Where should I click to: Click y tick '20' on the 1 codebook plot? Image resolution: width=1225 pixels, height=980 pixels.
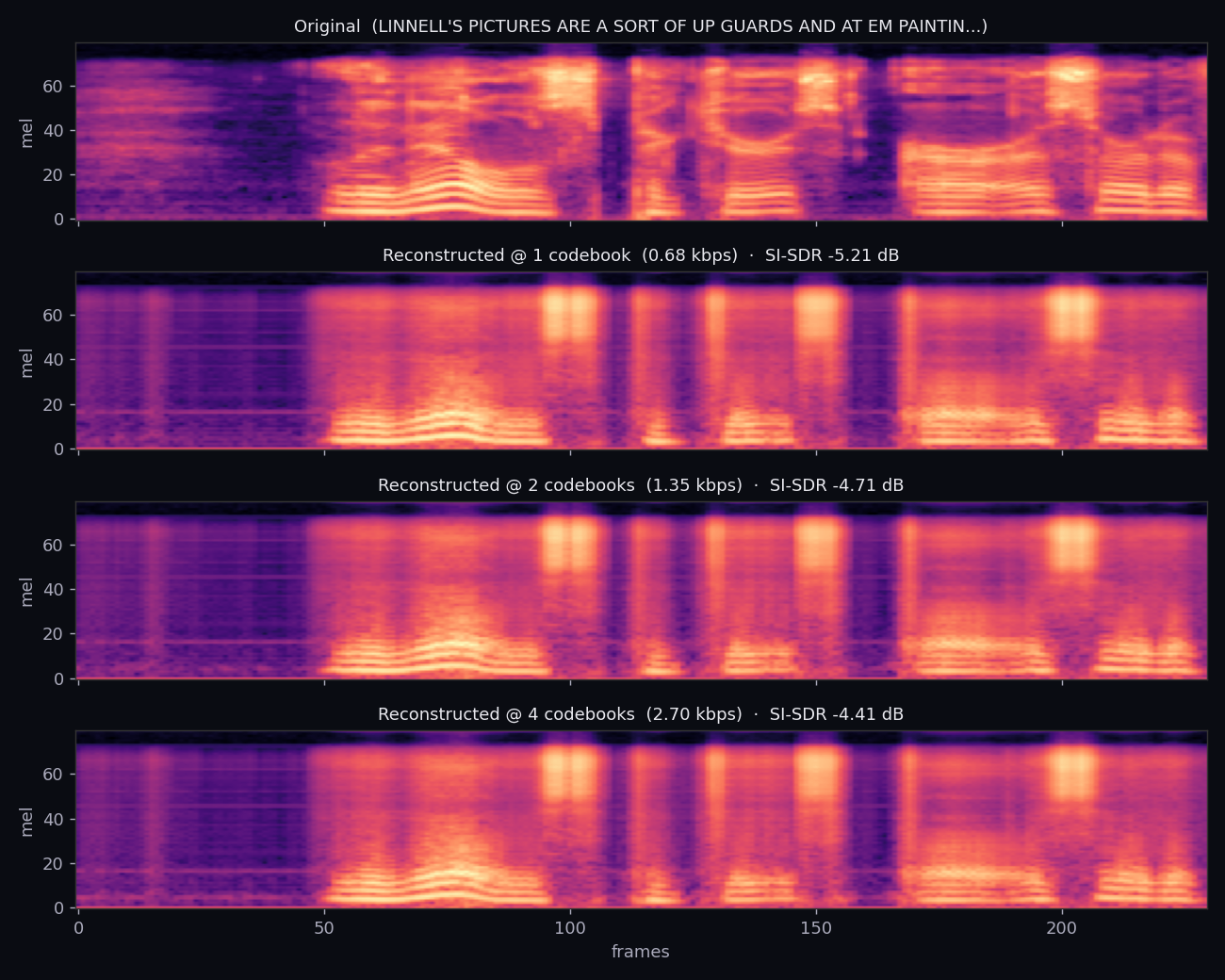click(54, 405)
